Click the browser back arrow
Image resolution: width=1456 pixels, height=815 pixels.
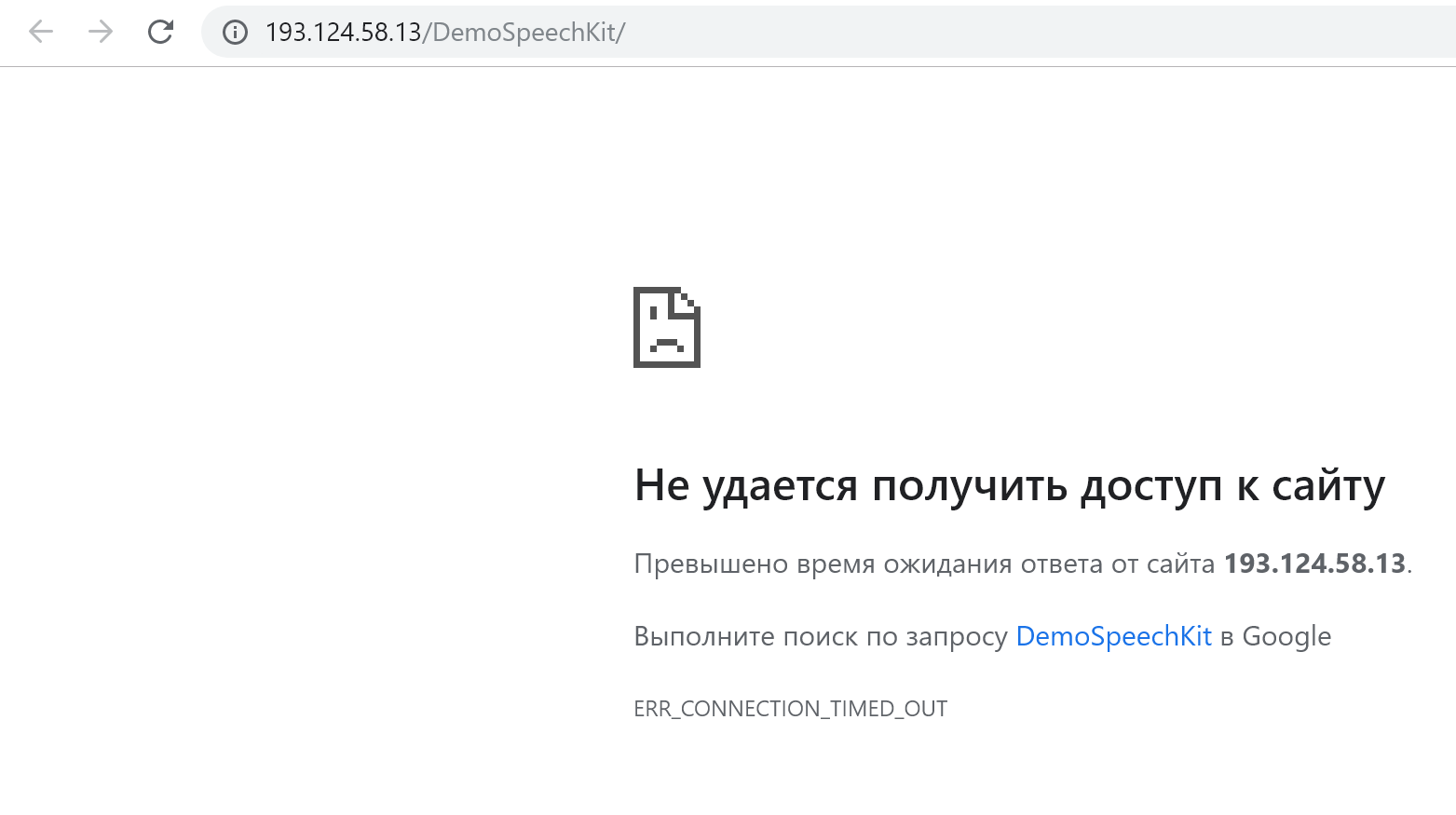click(41, 32)
